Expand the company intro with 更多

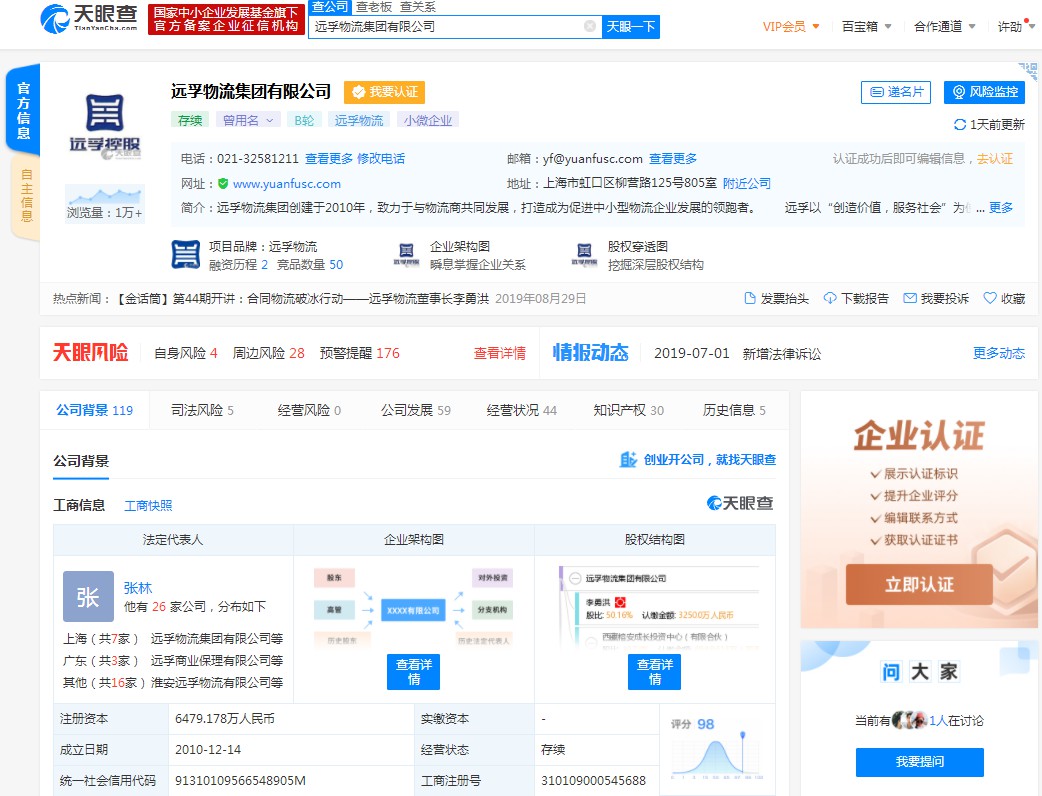click(1001, 207)
